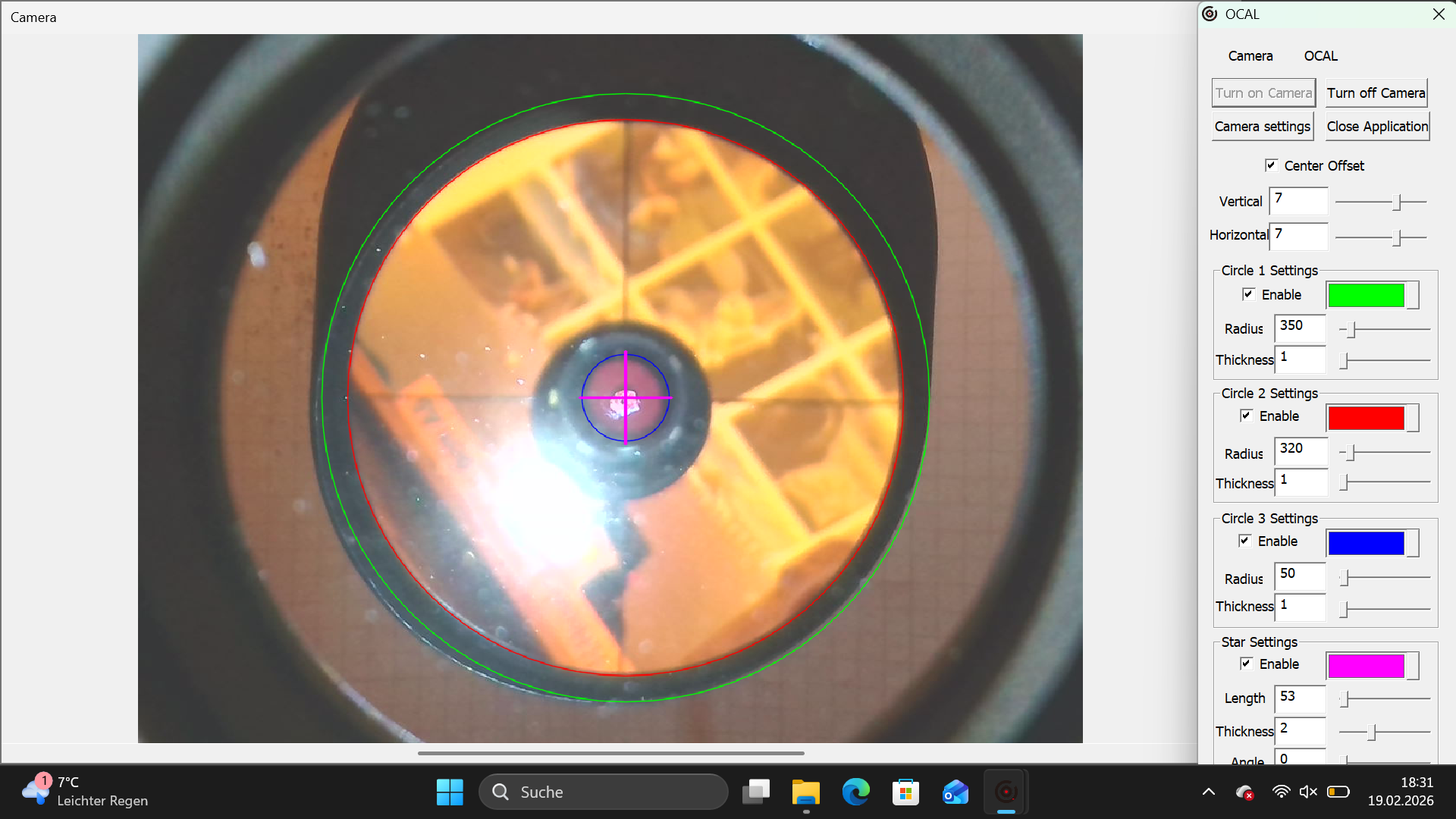Click Camera window horizontal scrollbar
This screenshot has width=1456, height=819.
pyautogui.click(x=610, y=753)
